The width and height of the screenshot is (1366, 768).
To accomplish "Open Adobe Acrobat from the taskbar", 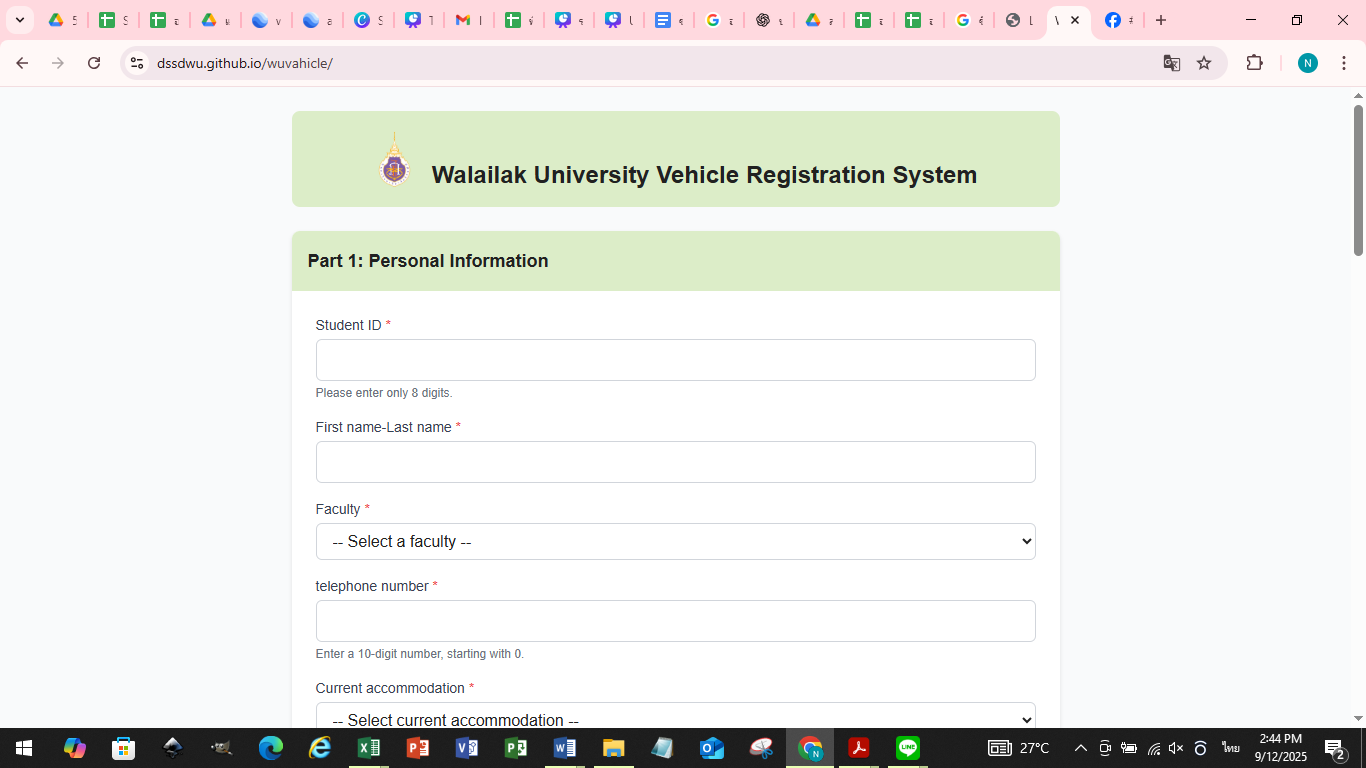I will click(x=858, y=748).
